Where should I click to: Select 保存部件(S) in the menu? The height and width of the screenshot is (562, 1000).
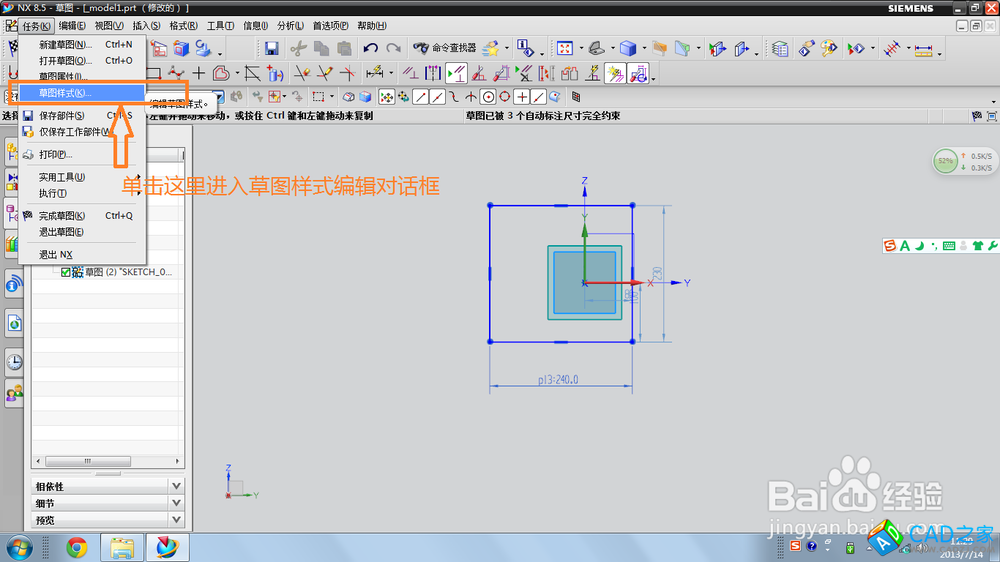point(82,115)
